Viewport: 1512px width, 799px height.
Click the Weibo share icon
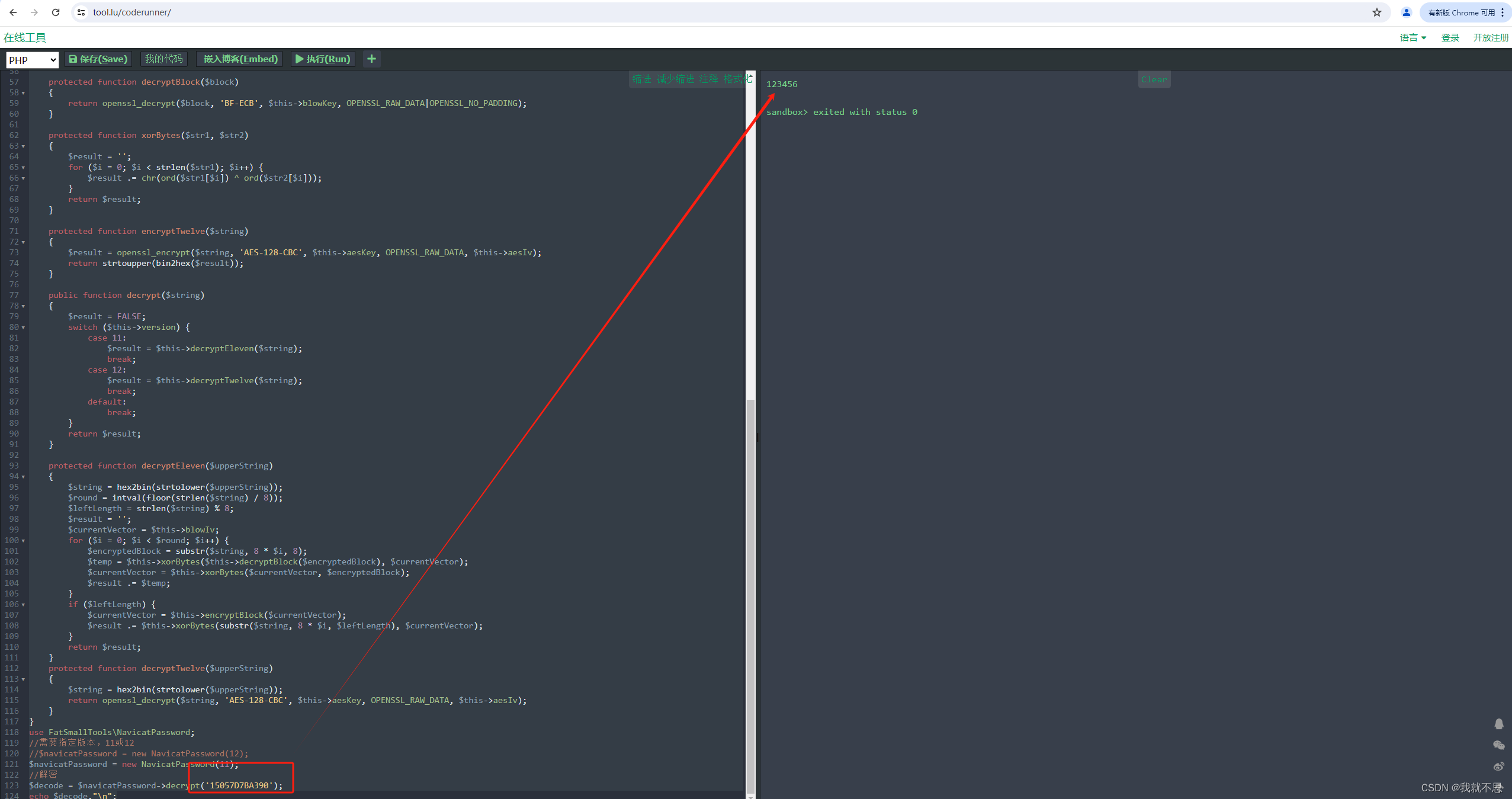coord(1498,766)
